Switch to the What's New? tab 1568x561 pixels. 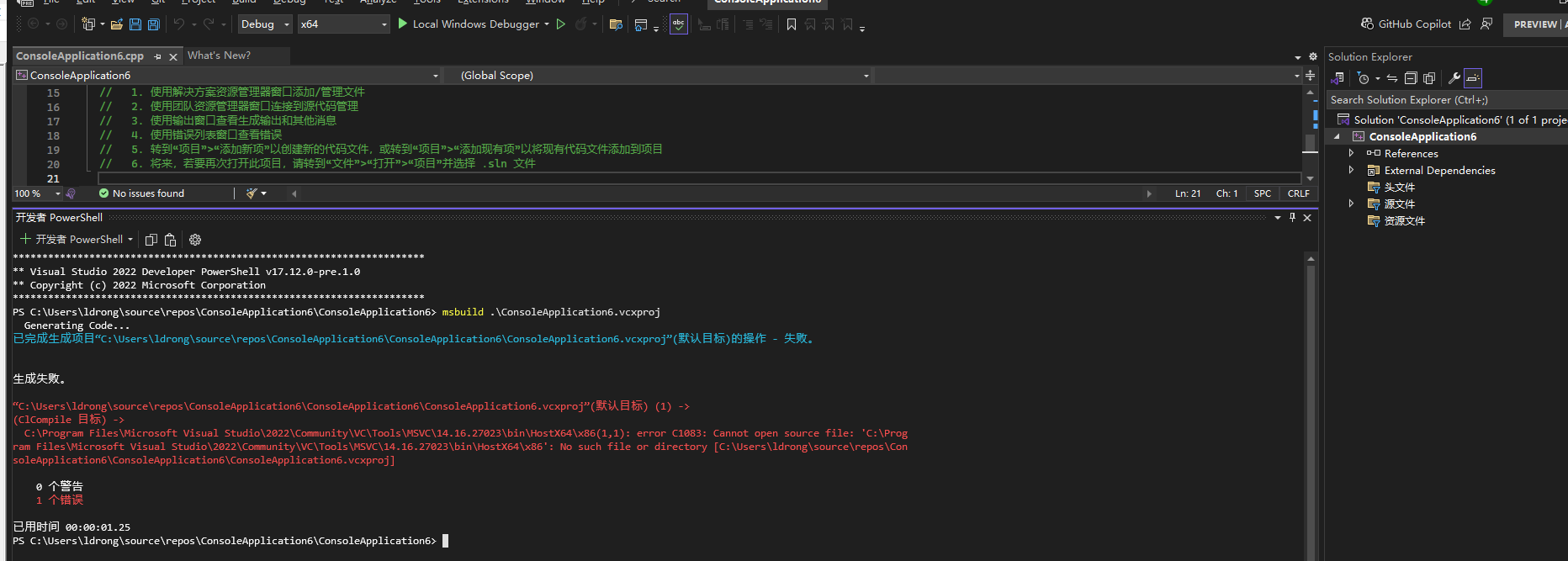[219, 56]
